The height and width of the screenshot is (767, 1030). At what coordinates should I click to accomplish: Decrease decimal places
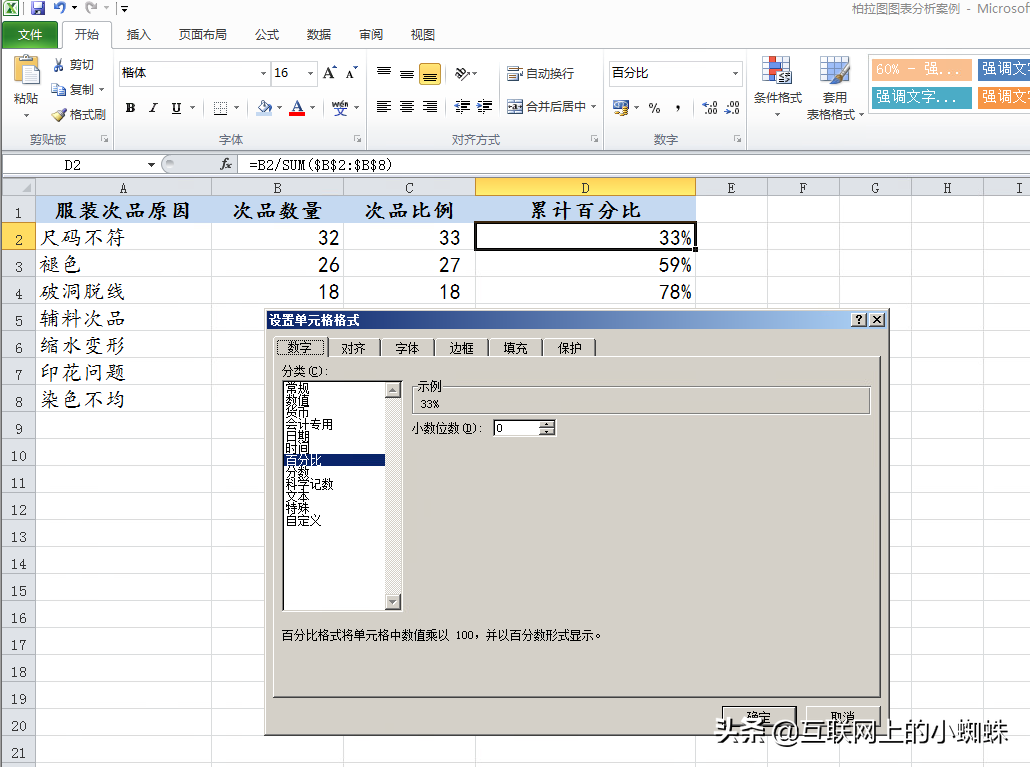(732, 108)
